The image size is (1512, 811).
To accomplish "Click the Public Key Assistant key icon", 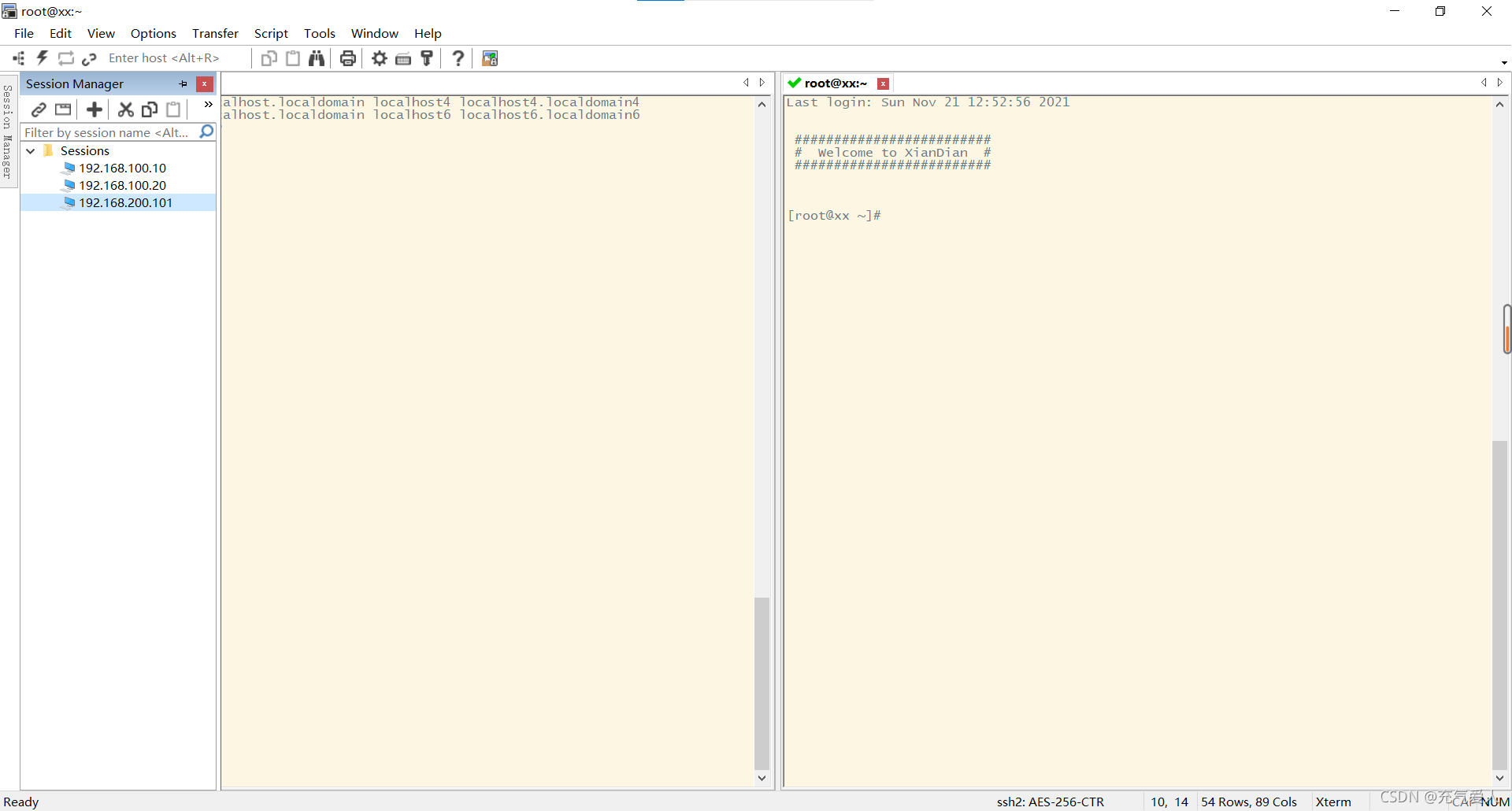I will coord(427,58).
